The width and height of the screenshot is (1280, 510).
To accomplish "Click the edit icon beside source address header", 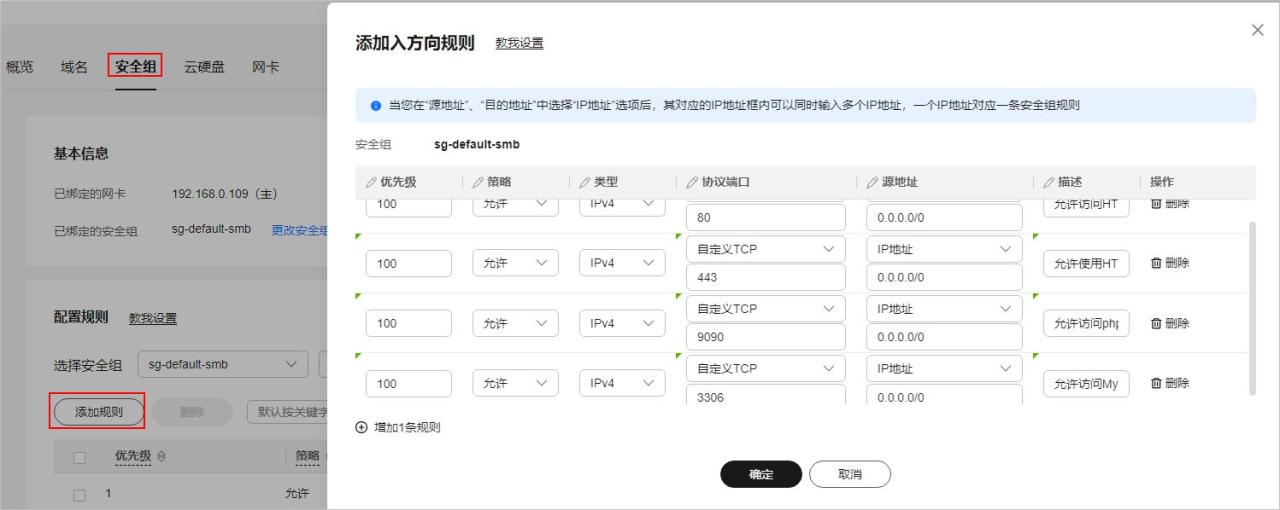I will pyautogui.click(x=872, y=182).
